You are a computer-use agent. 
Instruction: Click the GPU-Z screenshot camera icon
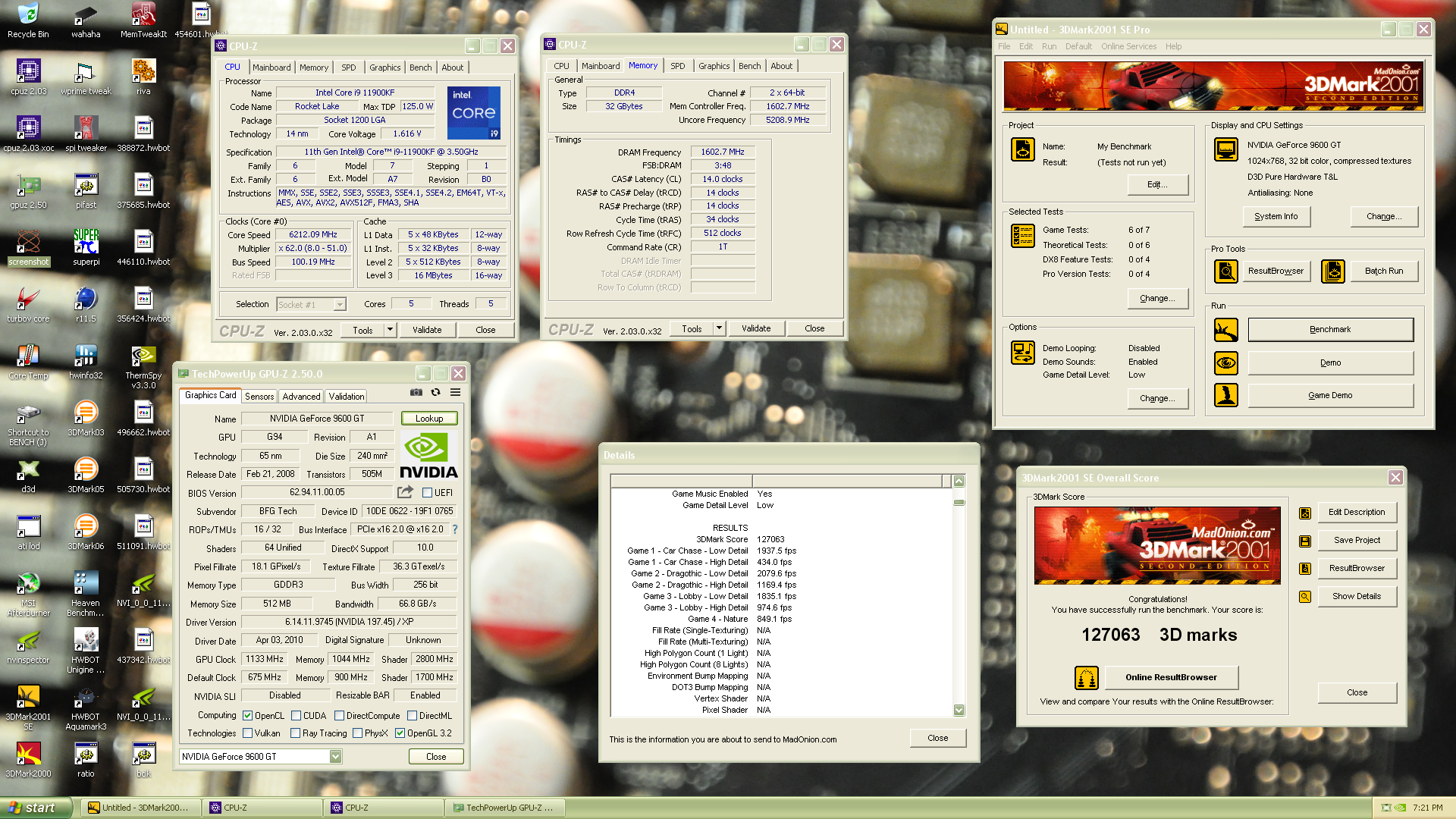pos(416,392)
